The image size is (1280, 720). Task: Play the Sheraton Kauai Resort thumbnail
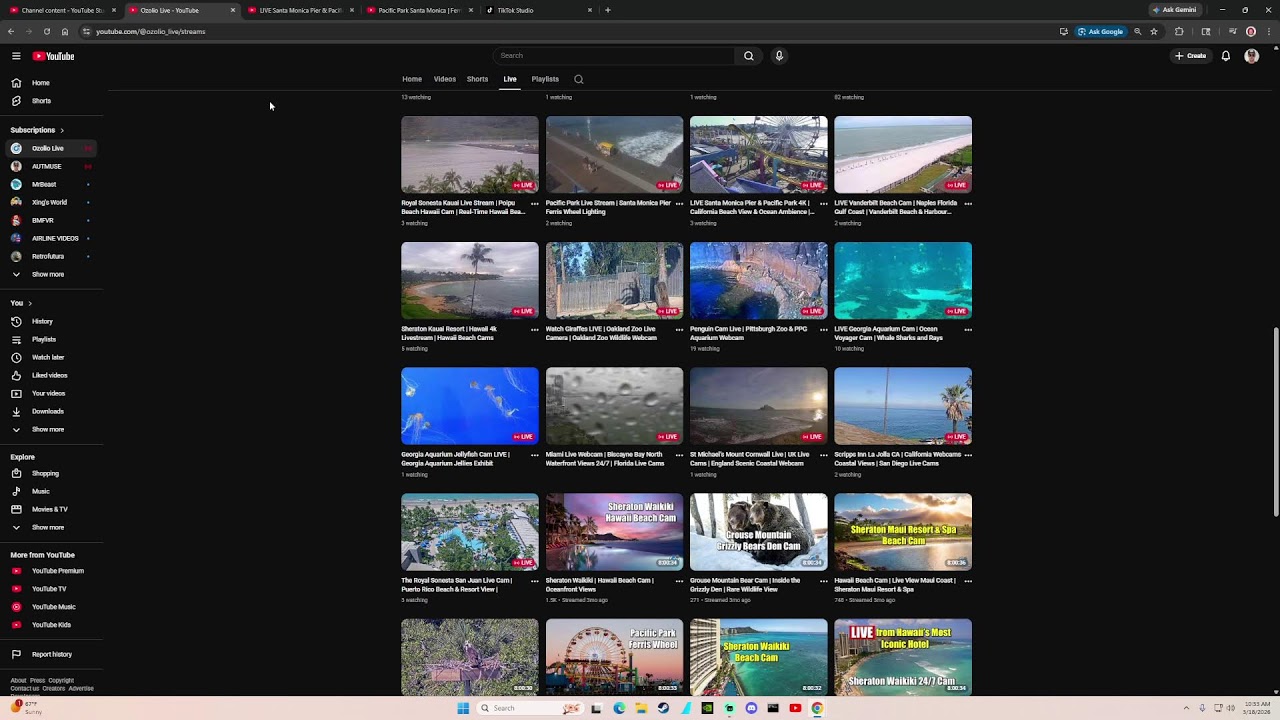470,281
